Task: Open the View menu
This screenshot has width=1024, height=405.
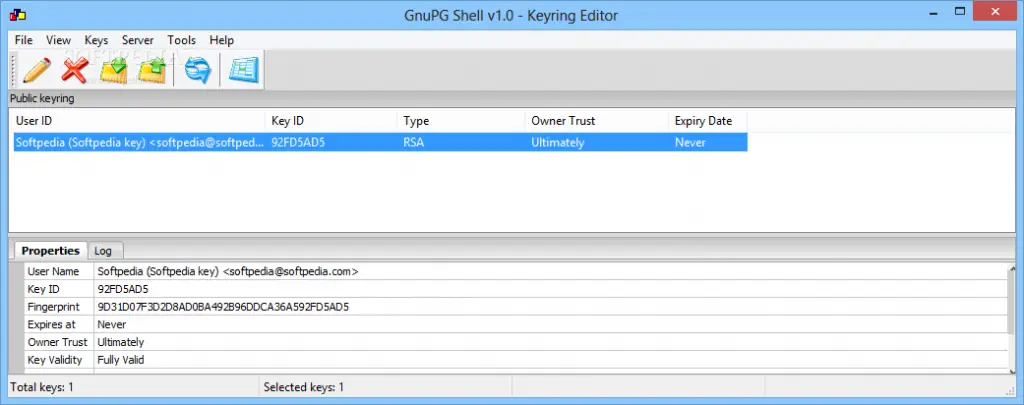Action: (58, 40)
